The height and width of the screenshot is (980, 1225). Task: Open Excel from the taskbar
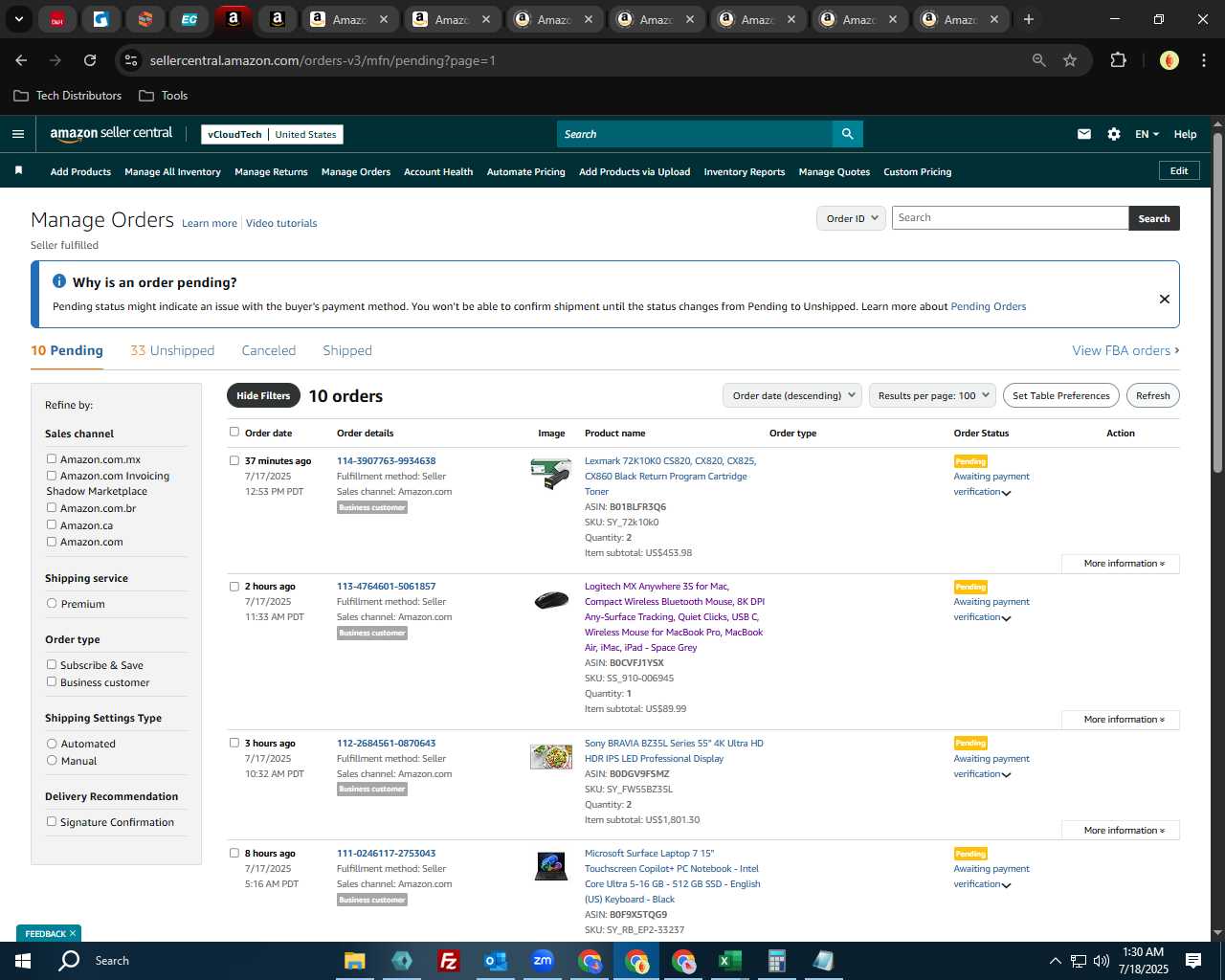[730, 961]
